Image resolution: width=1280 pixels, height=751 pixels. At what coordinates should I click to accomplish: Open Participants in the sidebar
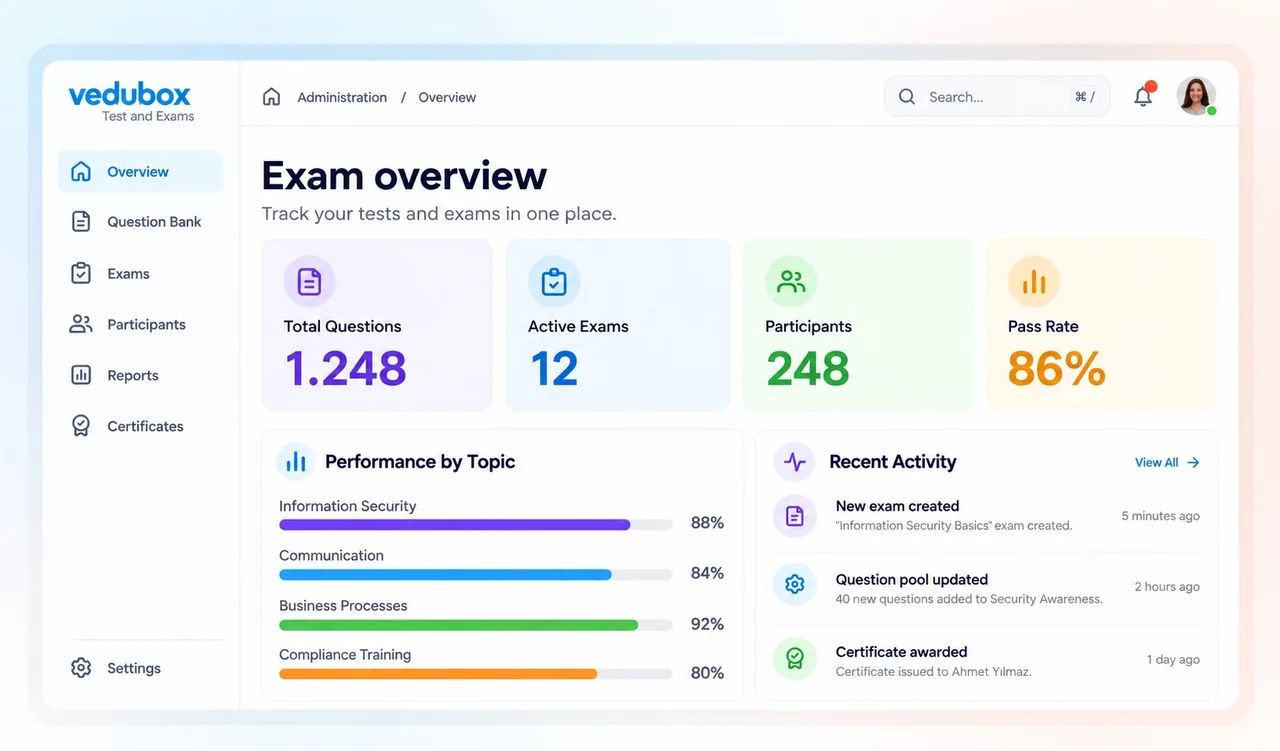[141, 324]
